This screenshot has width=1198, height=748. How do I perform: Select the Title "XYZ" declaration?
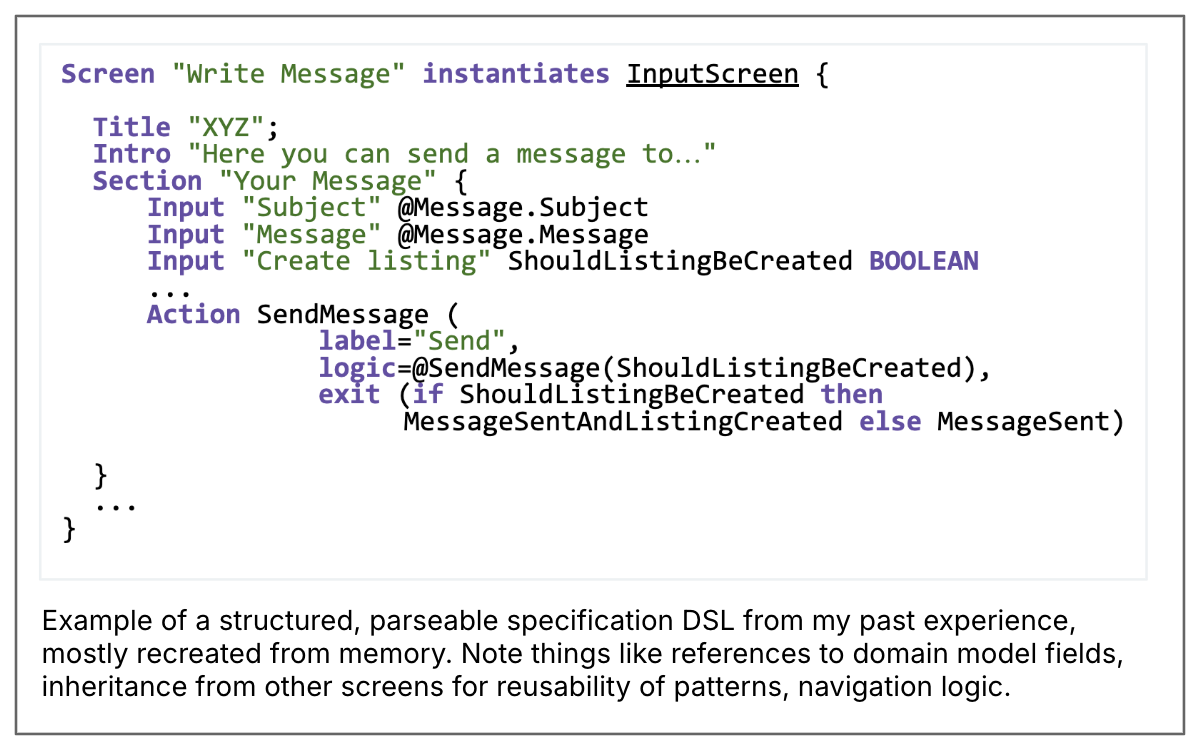point(183,126)
